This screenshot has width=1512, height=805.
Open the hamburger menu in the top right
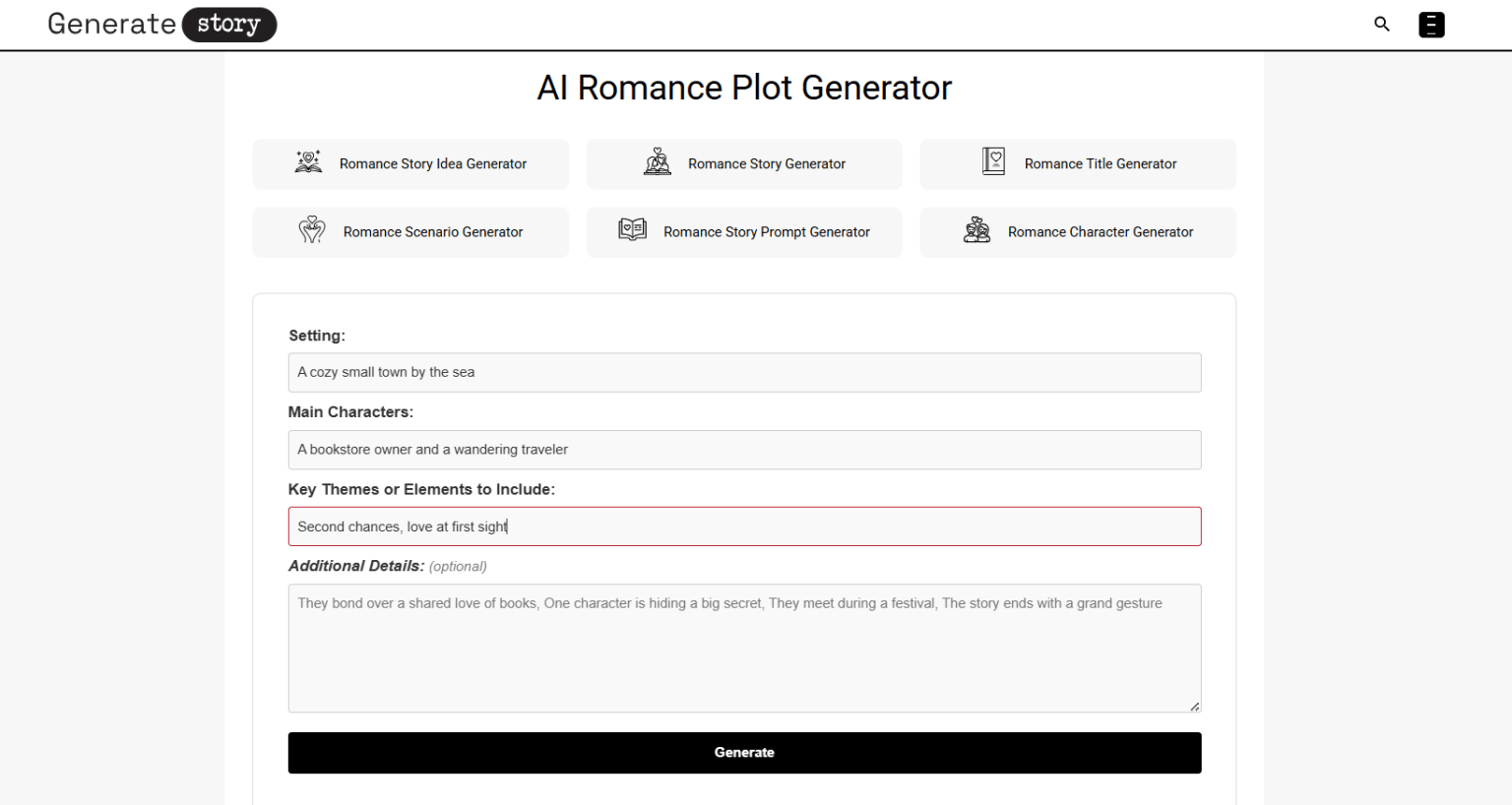coord(1432,24)
